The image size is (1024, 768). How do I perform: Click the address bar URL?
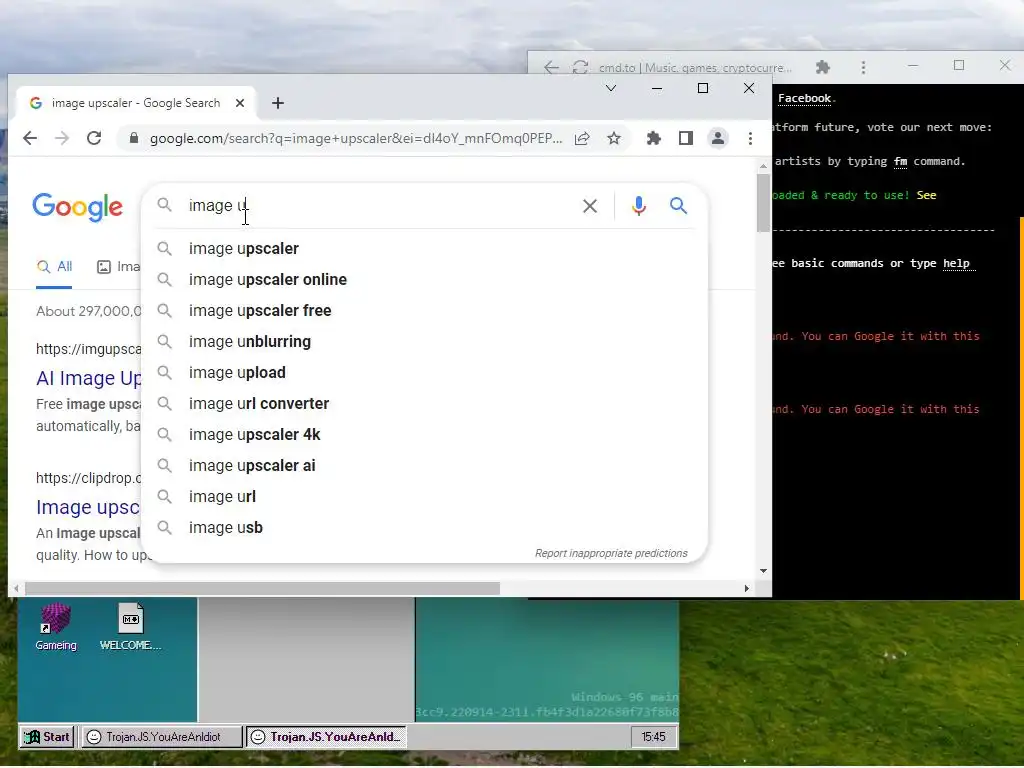(356, 138)
